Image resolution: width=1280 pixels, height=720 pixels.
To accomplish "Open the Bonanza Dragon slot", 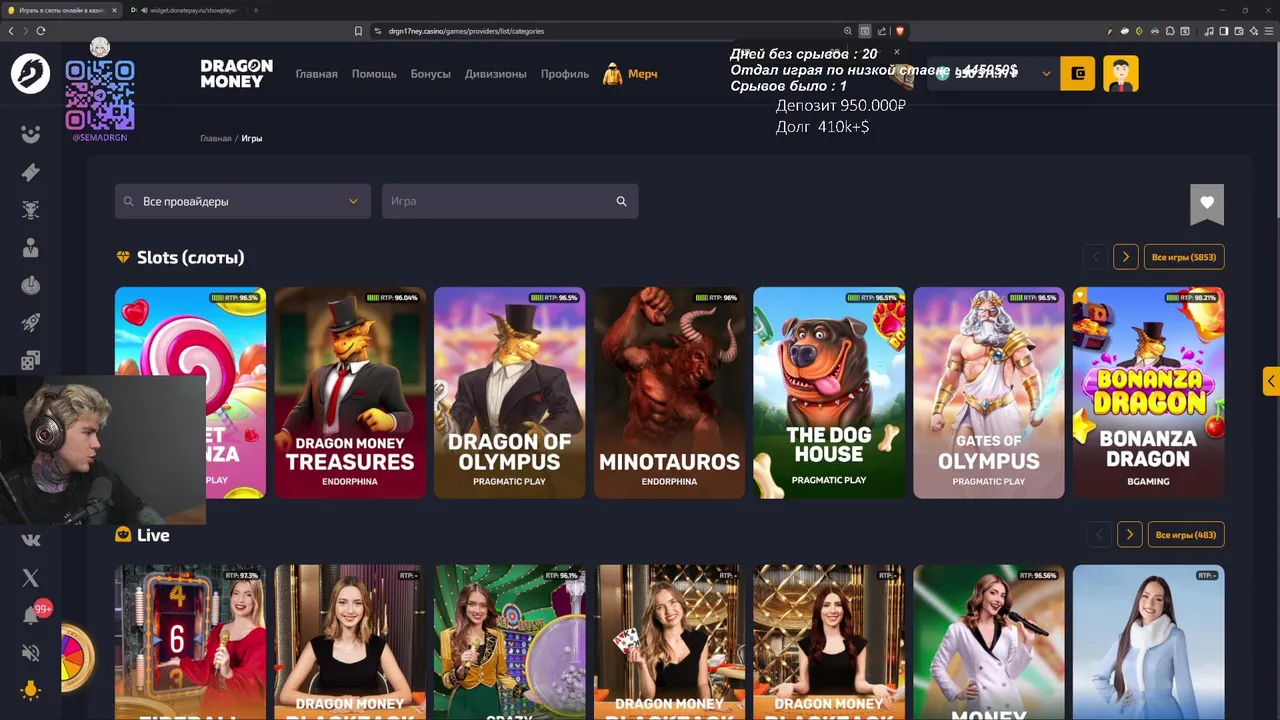I will point(1148,393).
